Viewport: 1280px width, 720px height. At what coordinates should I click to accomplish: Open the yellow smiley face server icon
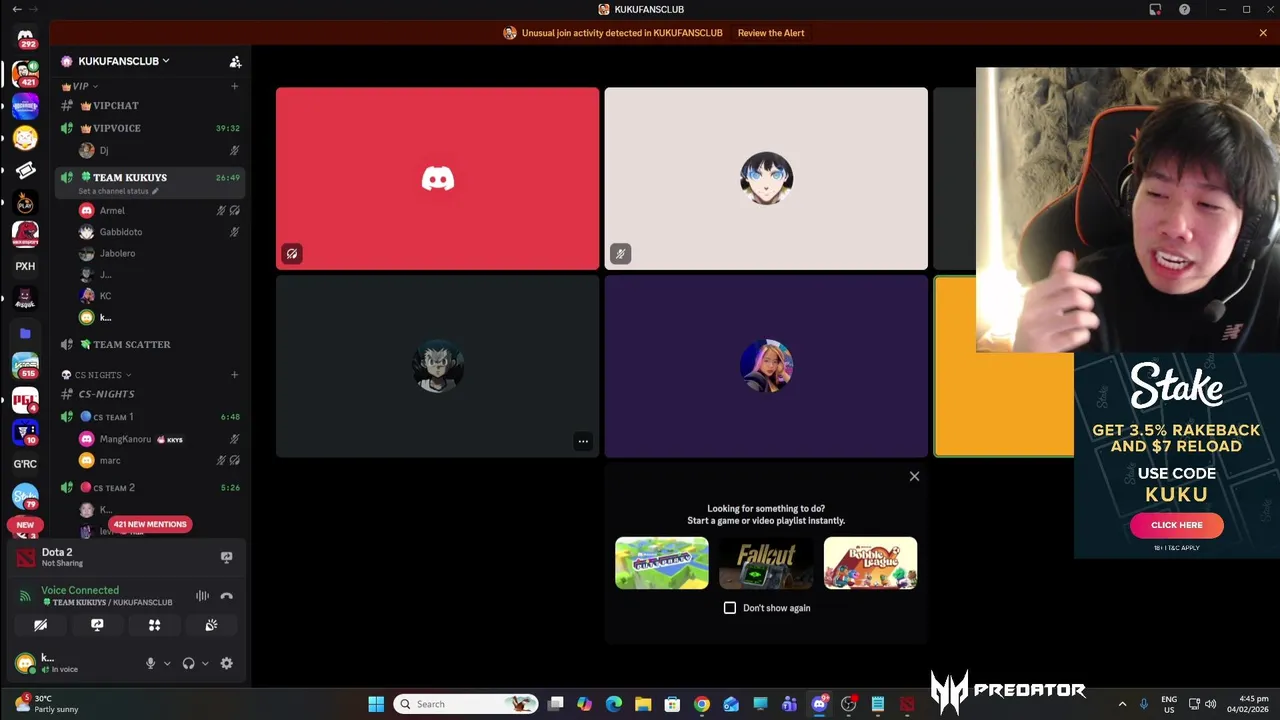tap(25, 138)
